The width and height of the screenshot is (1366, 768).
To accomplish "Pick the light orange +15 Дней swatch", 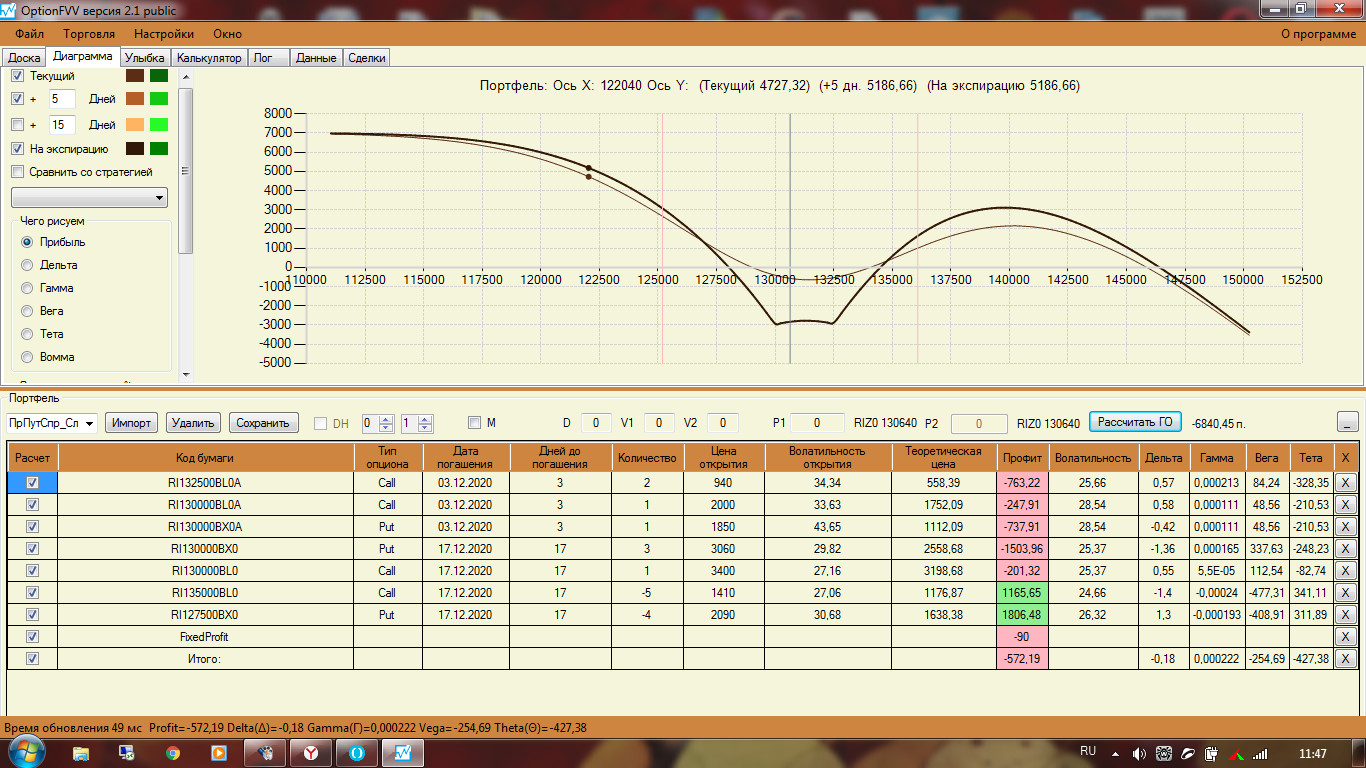I will (134, 125).
